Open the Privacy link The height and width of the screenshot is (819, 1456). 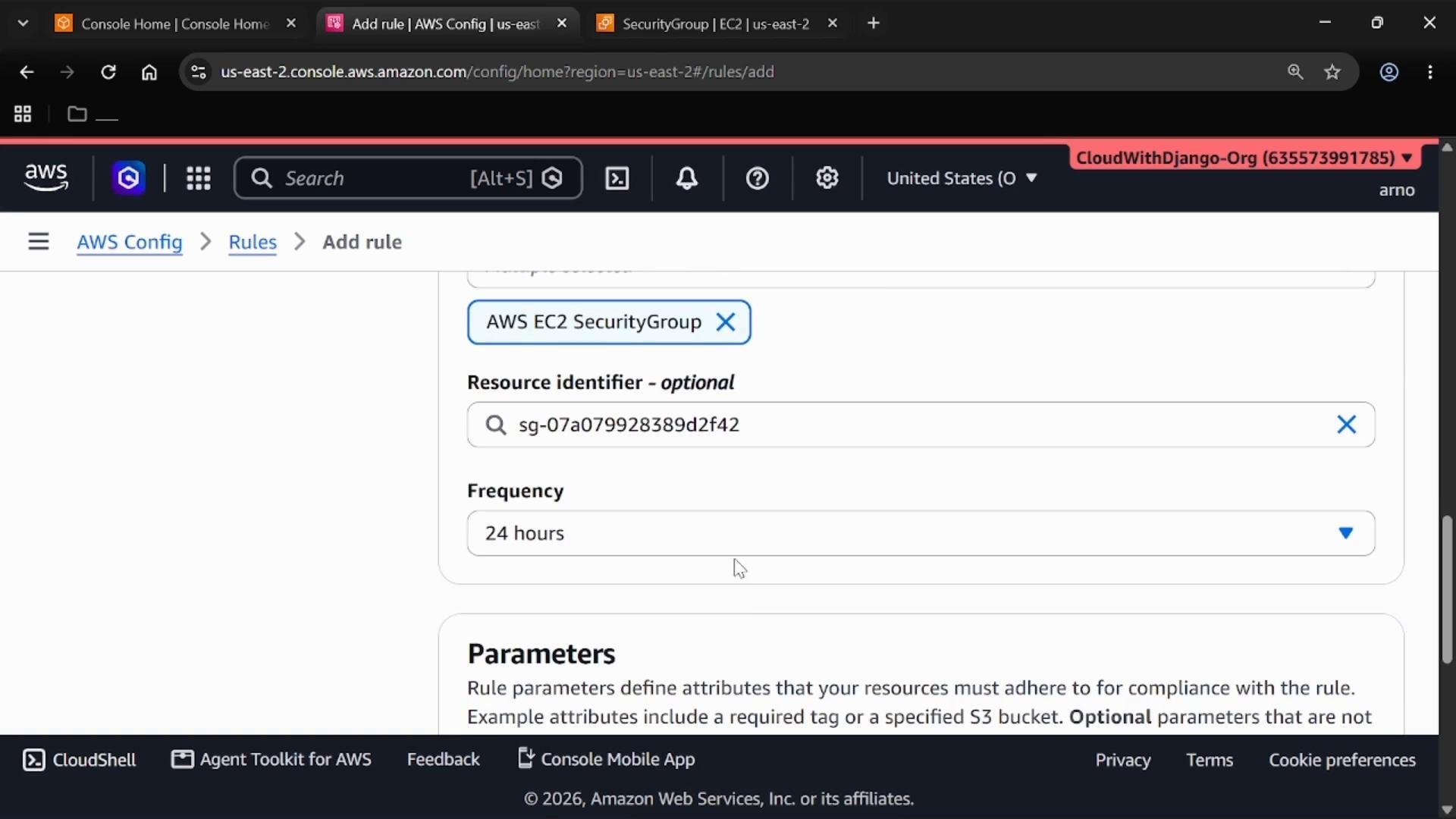click(1123, 760)
